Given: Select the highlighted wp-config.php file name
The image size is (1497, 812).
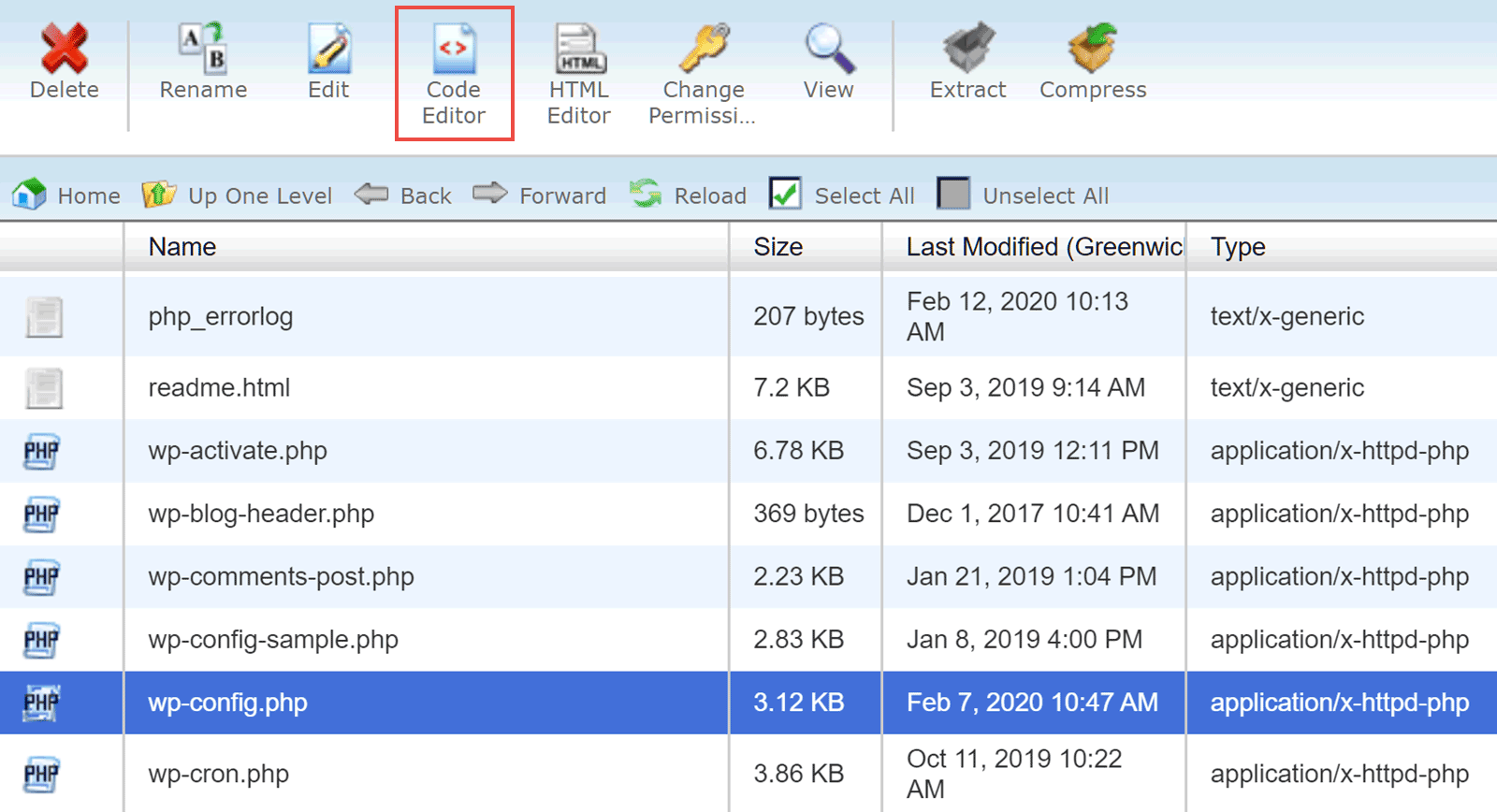Looking at the screenshot, I should (228, 703).
